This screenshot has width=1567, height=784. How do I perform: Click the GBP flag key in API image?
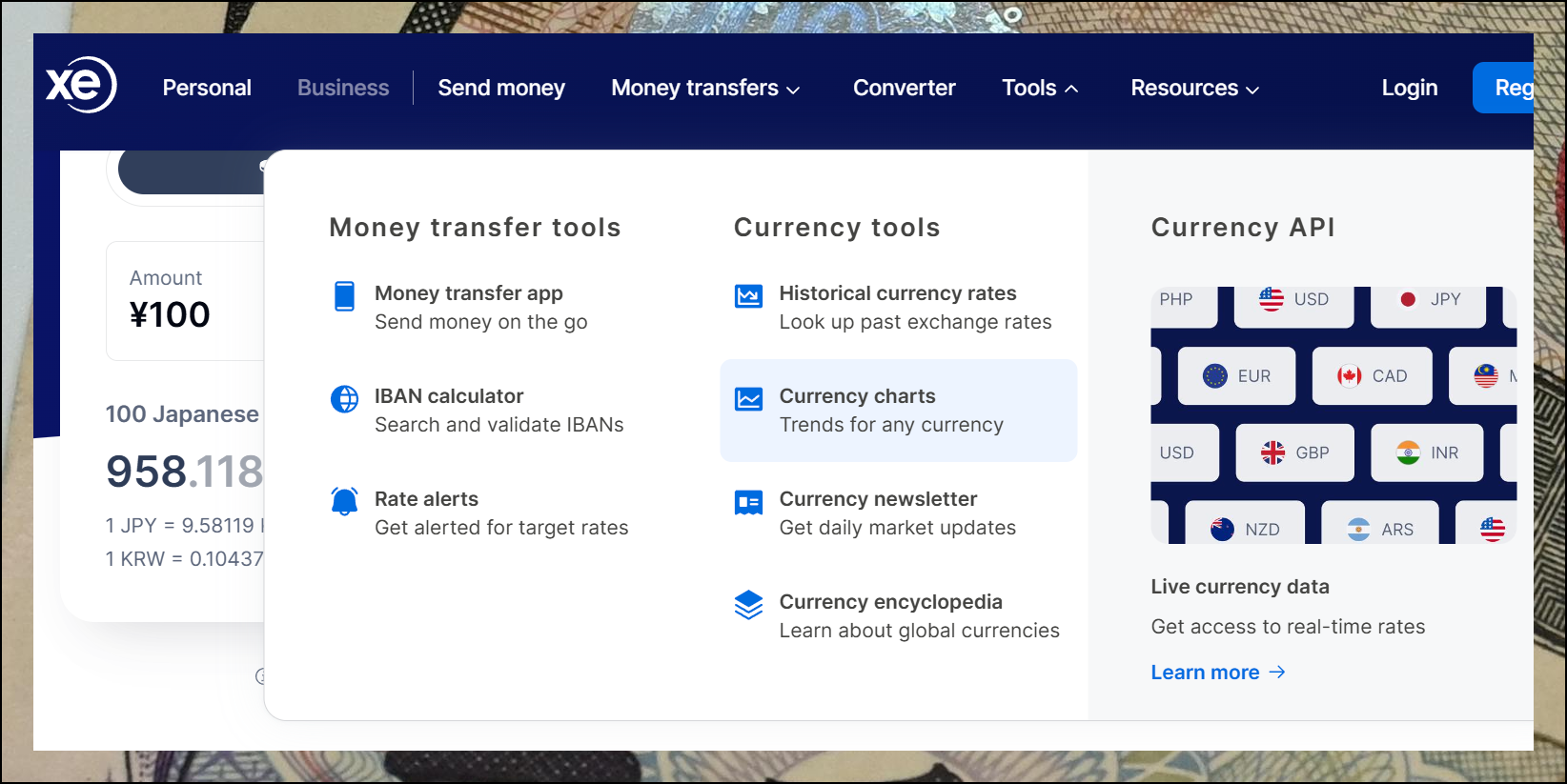1295,452
